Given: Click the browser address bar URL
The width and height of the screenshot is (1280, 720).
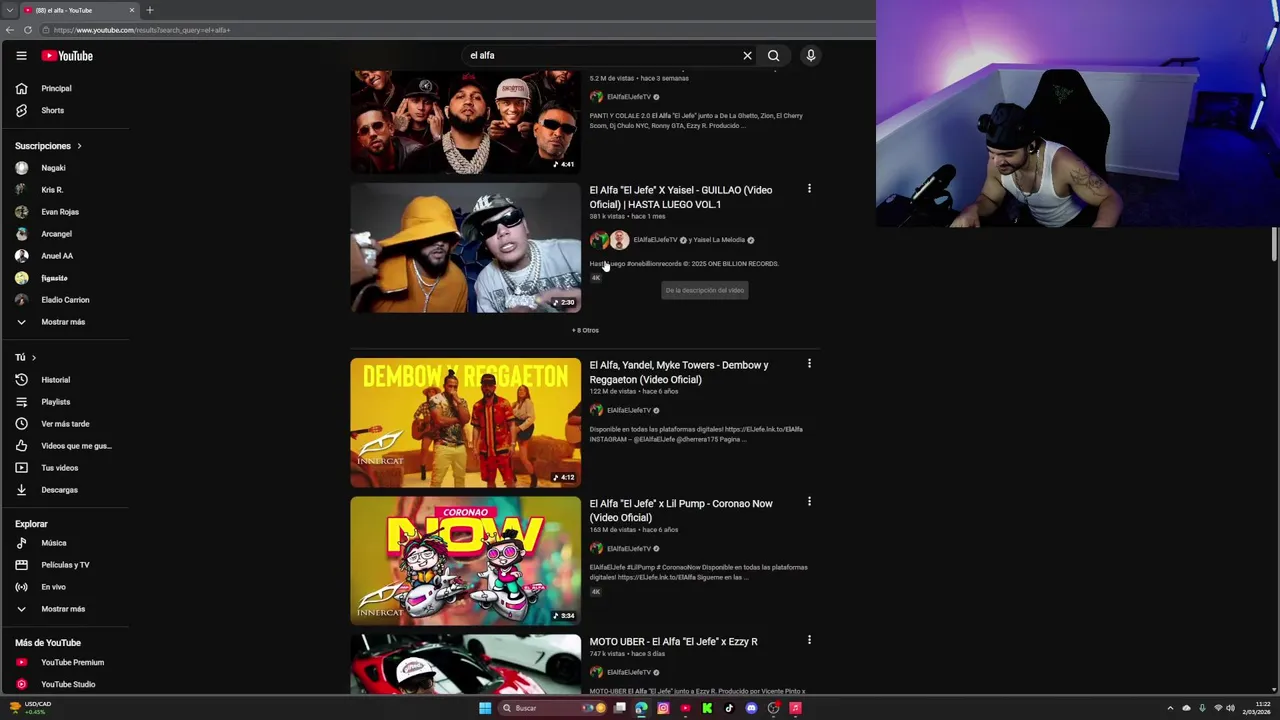Looking at the screenshot, I should click(142, 30).
